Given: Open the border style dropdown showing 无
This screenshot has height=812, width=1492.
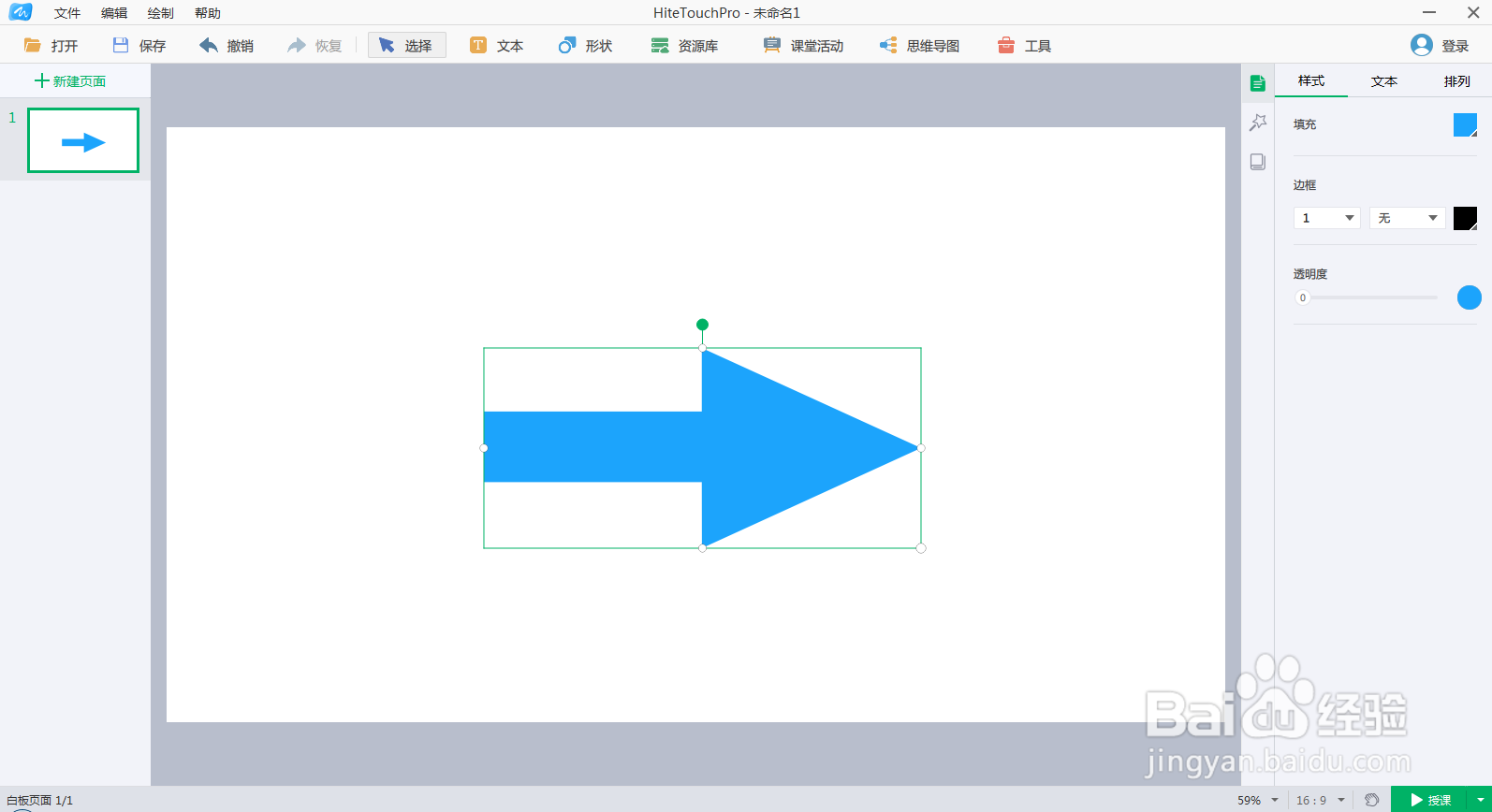Looking at the screenshot, I should [x=1409, y=218].
